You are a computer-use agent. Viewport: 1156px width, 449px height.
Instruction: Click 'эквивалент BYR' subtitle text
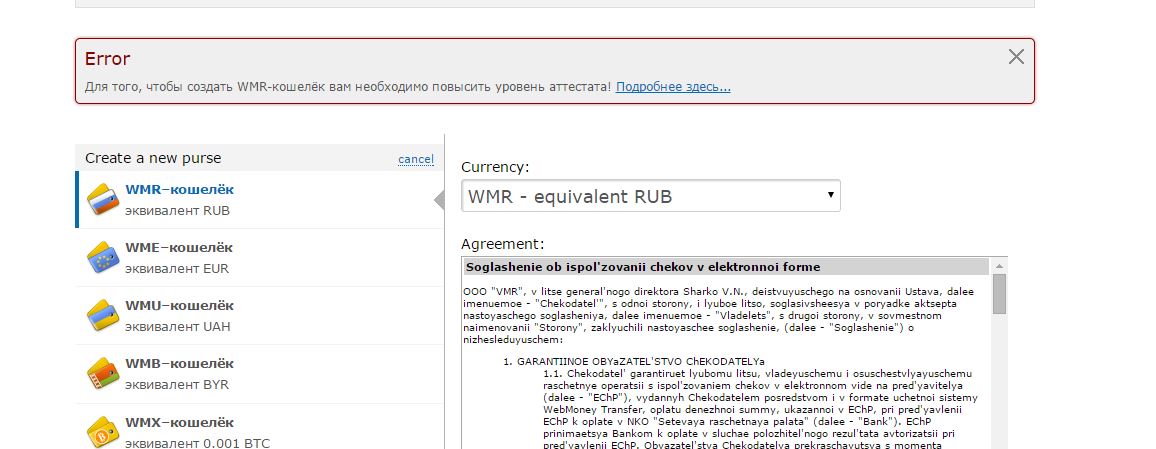click(177, 385)
